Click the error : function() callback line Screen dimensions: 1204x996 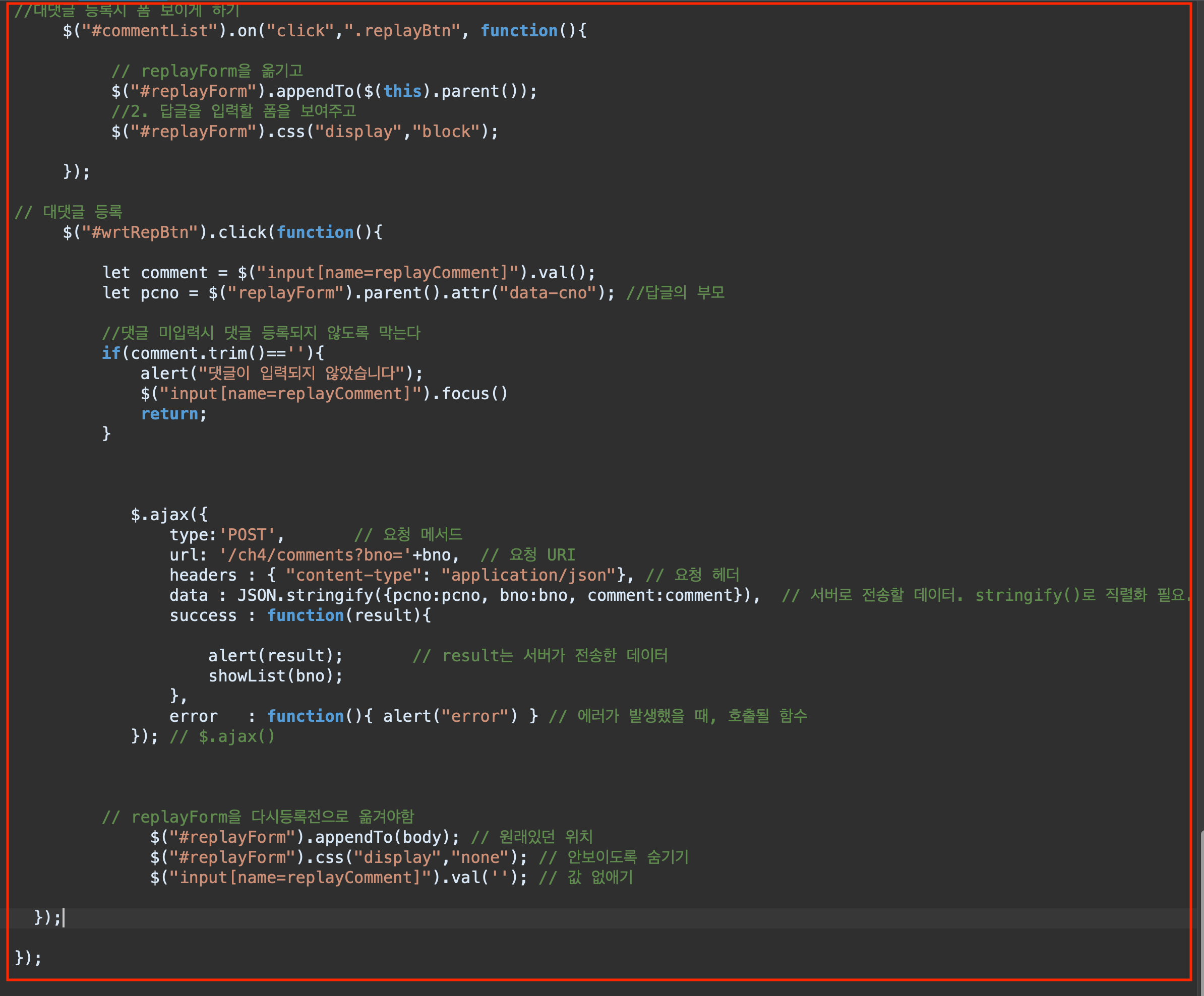pyautogui.click(x=344, y=716)
